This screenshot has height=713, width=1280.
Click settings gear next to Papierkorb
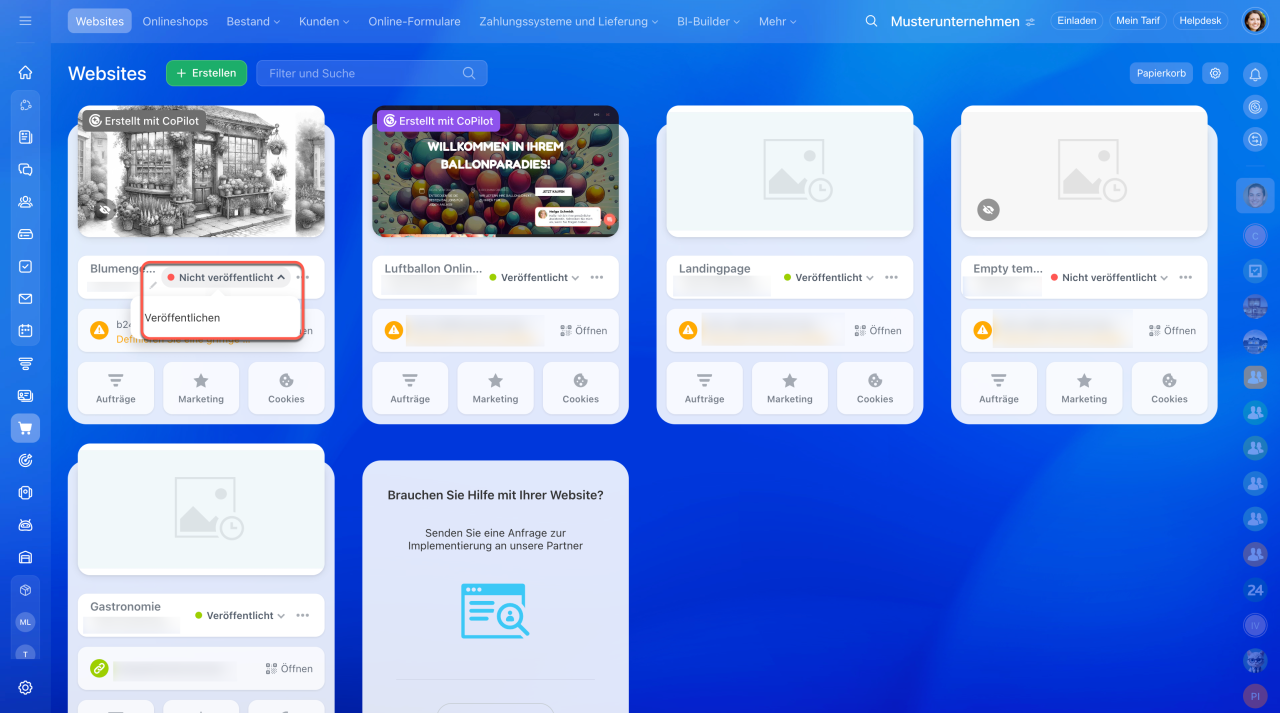coord(1215,73)
